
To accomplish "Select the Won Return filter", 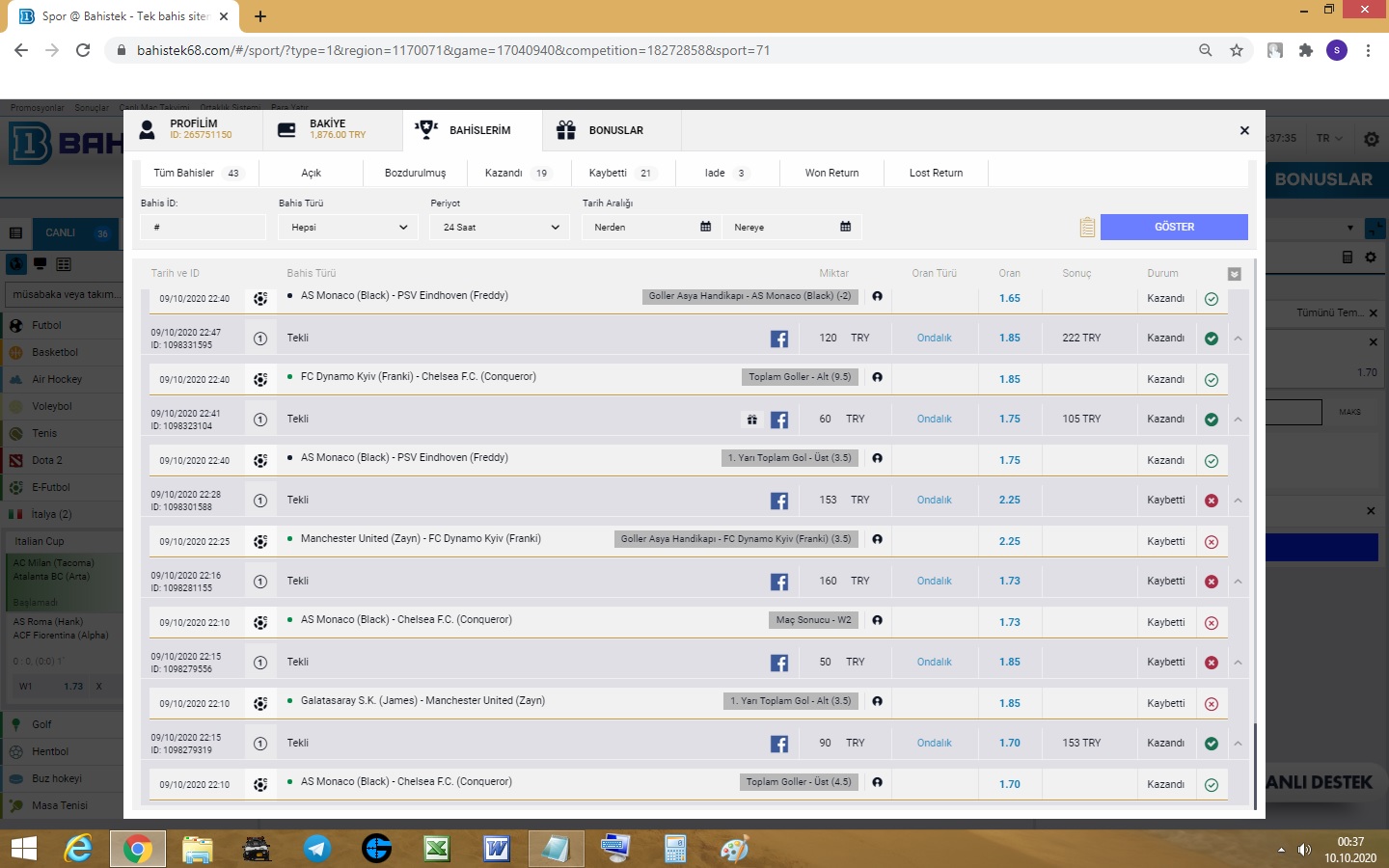I will click(x=831, y=173).
